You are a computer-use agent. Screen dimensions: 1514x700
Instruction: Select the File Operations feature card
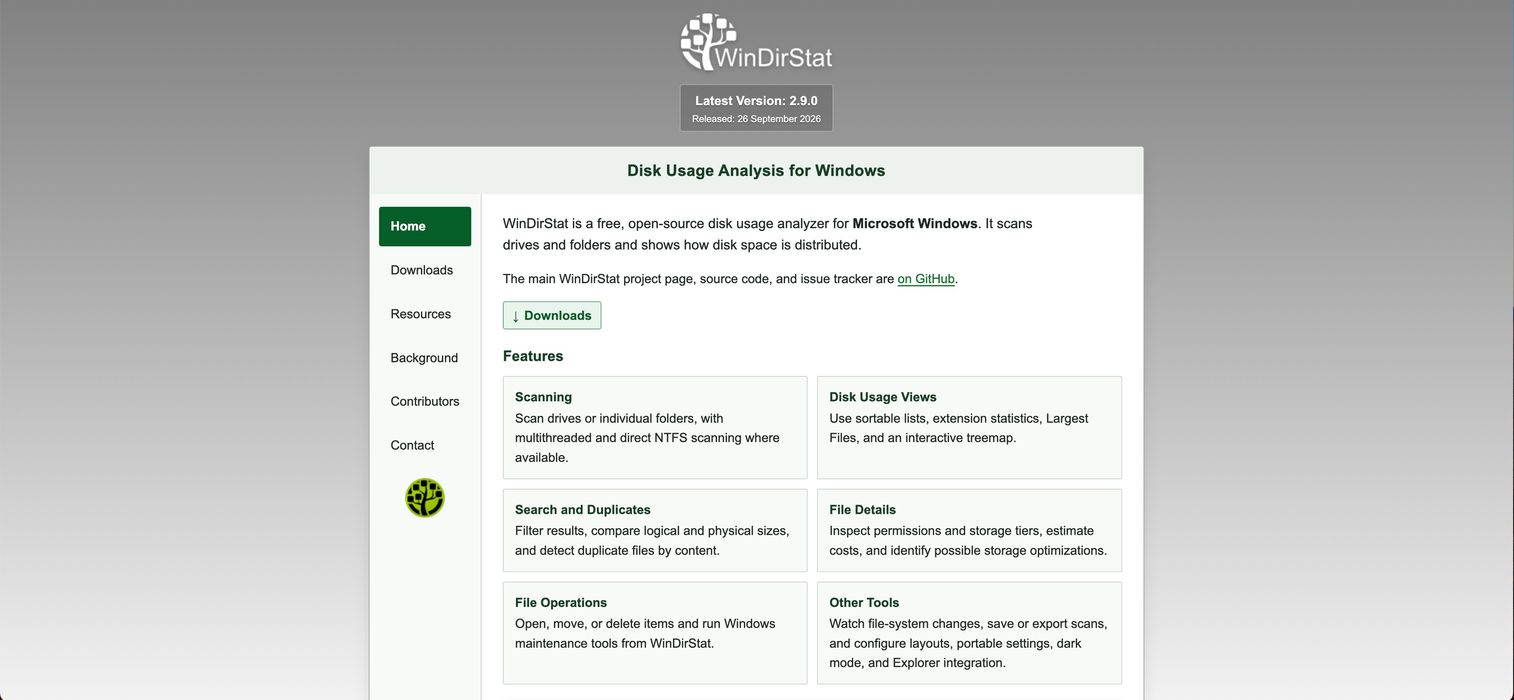click(x=655, y=633)
